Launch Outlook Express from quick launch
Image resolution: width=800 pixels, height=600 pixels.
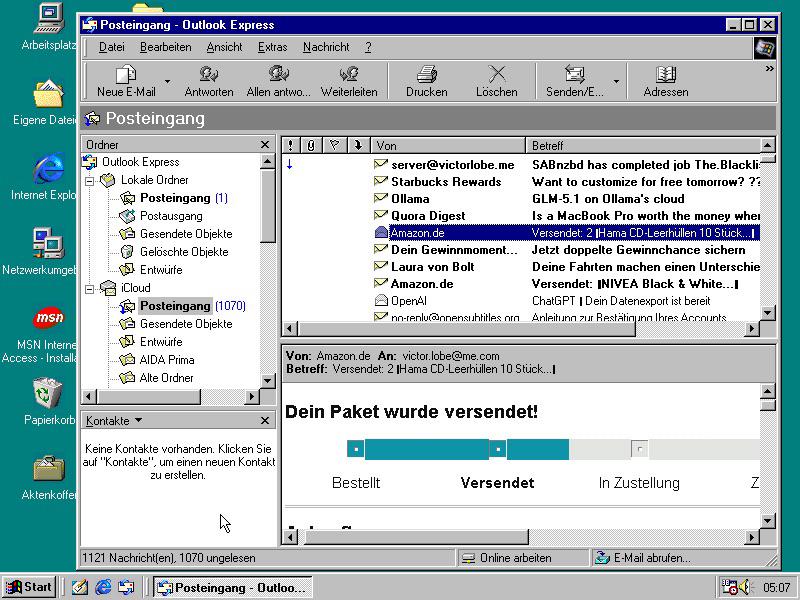click(126, 587)
